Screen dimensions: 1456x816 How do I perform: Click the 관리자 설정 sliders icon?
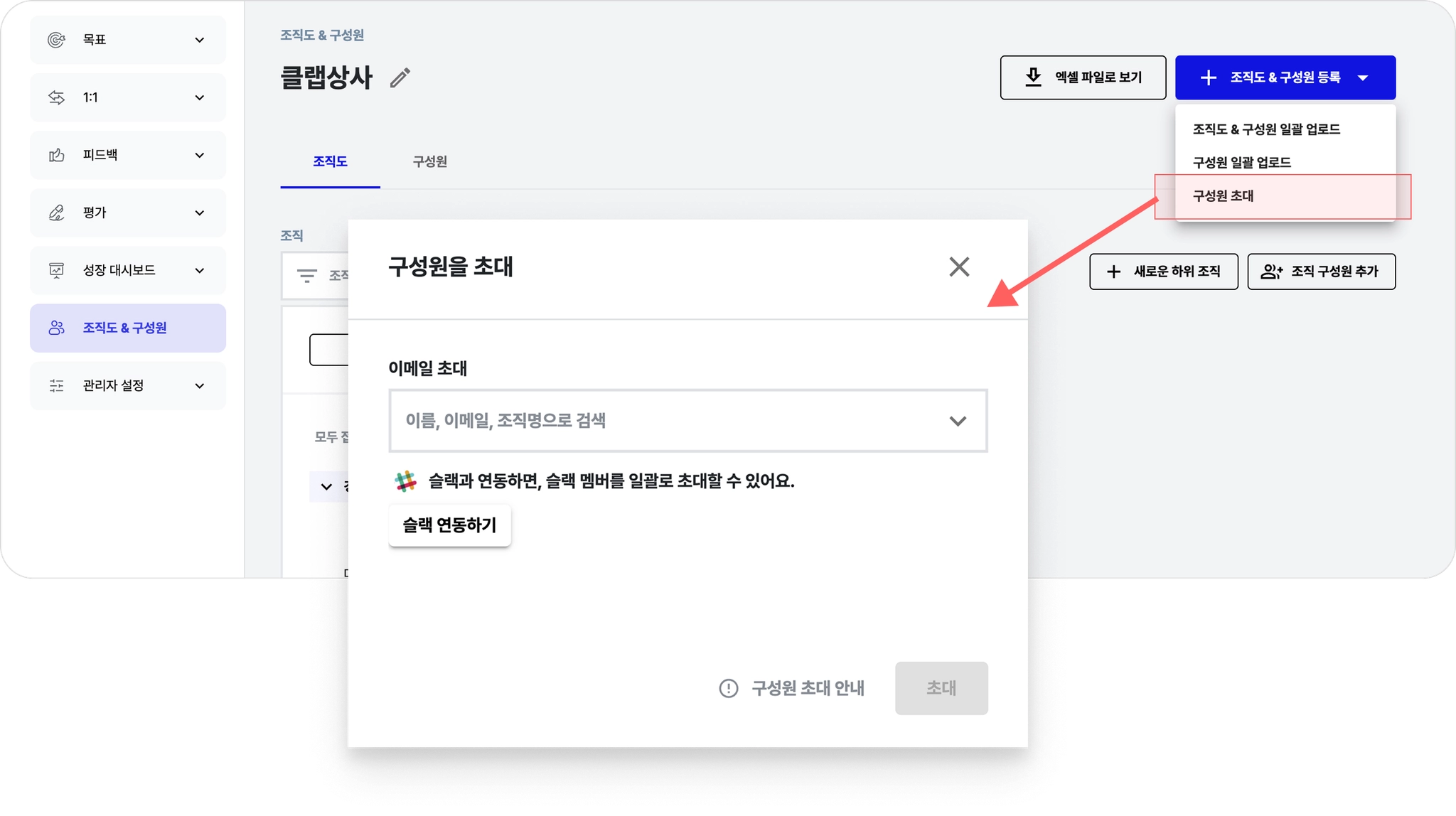tap(56, 385)
